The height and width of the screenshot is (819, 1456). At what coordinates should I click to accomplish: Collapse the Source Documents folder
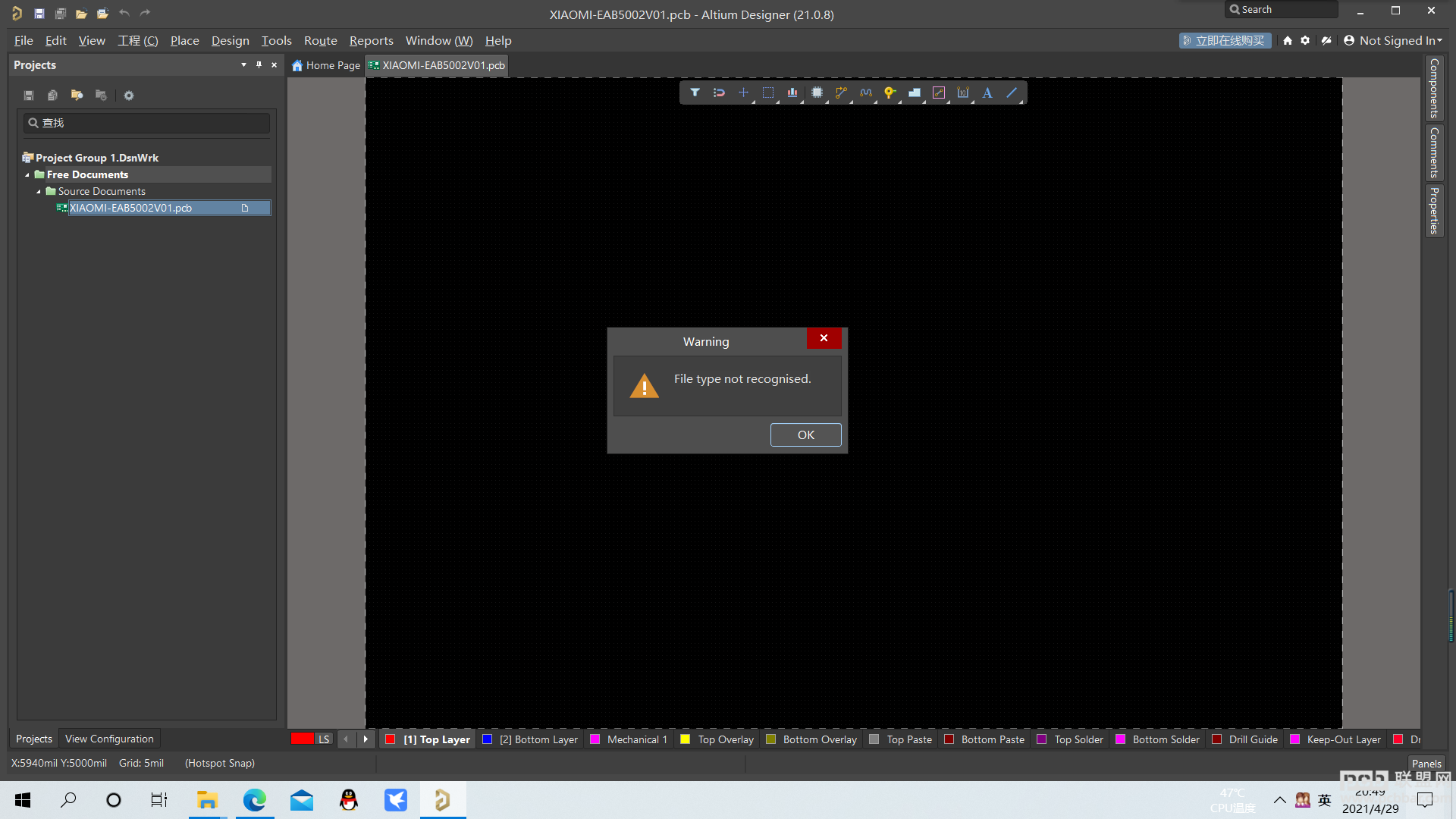point(39,192)
